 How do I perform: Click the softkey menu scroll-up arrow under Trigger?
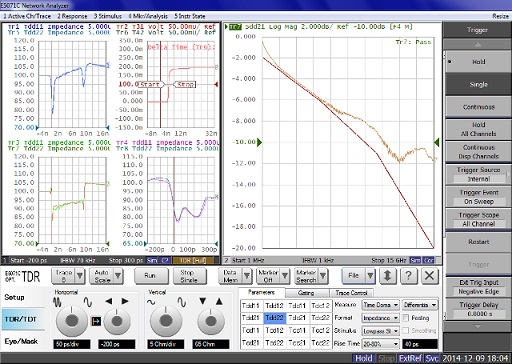pos(478,45)
